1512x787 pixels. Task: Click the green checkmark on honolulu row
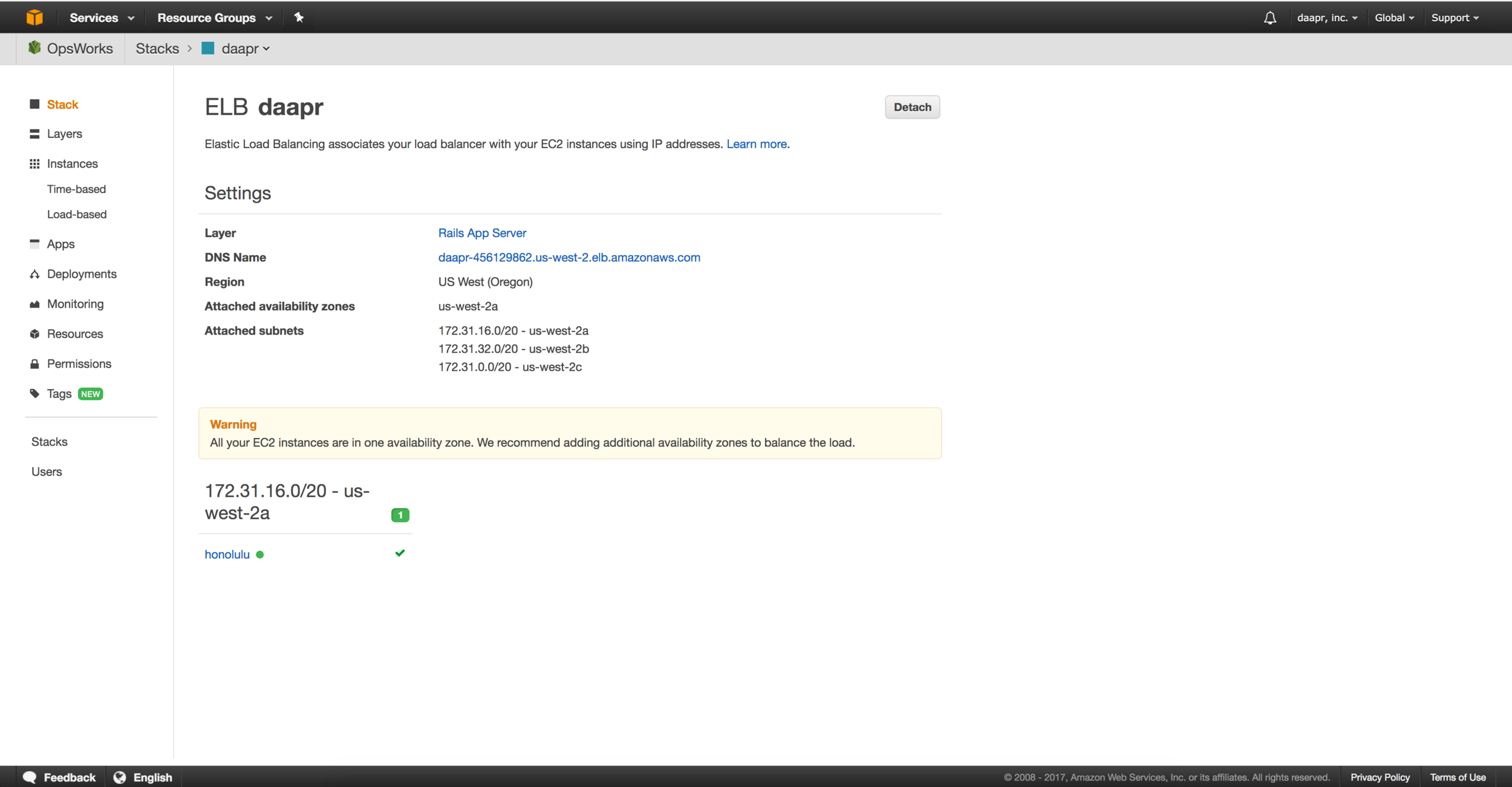point(400,553)
